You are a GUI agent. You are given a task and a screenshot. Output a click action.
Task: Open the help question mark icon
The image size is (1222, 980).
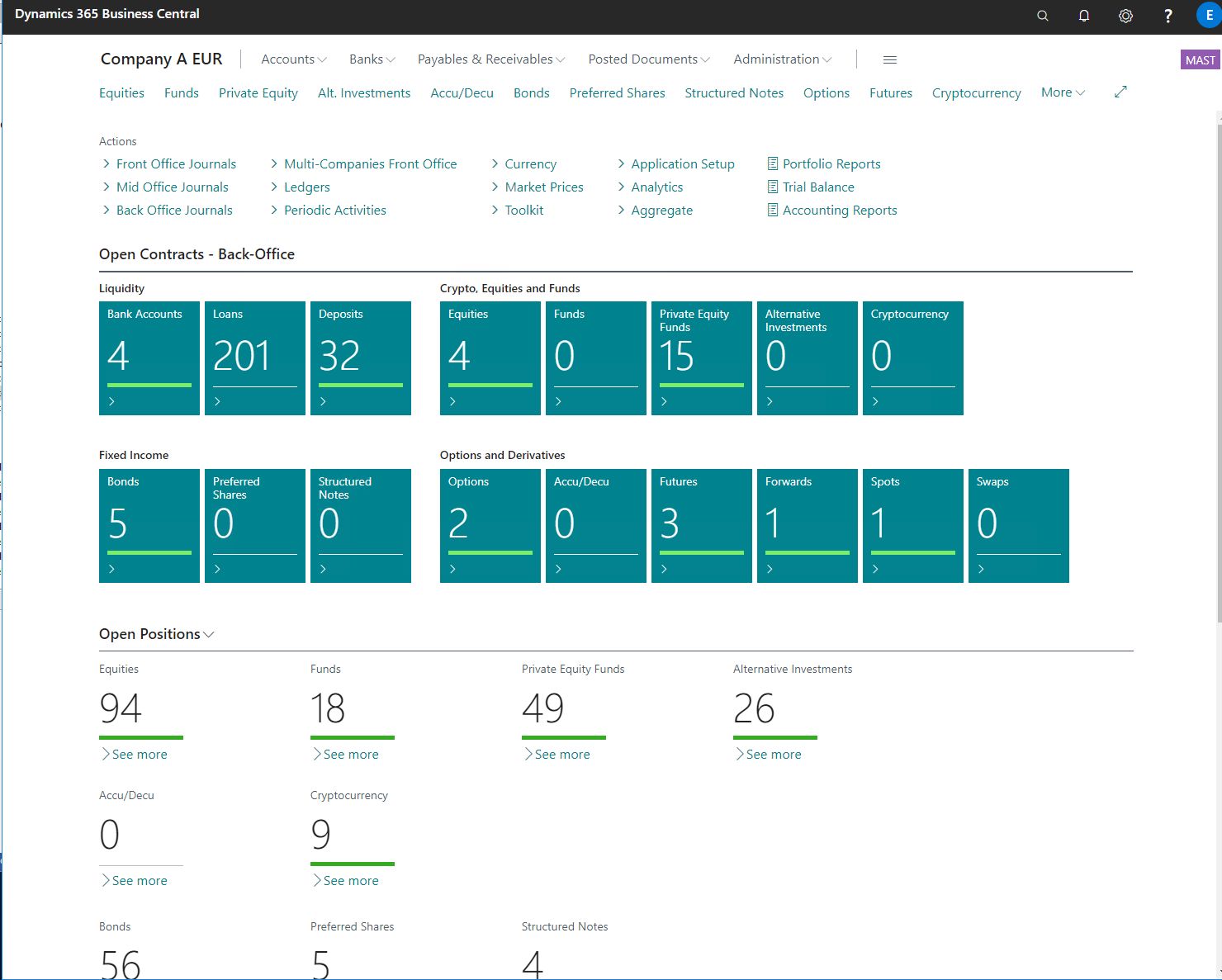point(1168,16)
